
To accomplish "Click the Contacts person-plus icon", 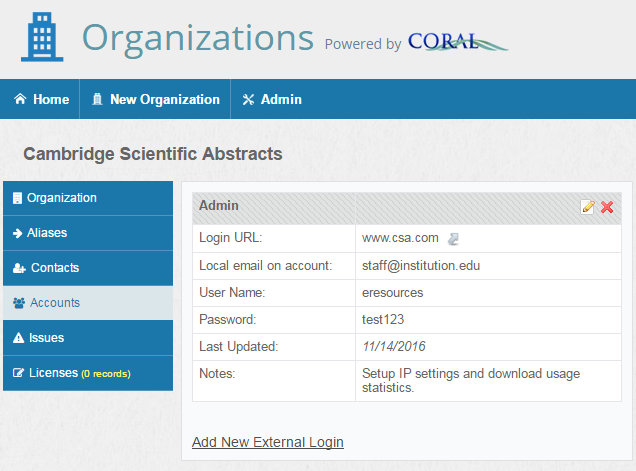I will pyautogui.click(x=19, y=268).
